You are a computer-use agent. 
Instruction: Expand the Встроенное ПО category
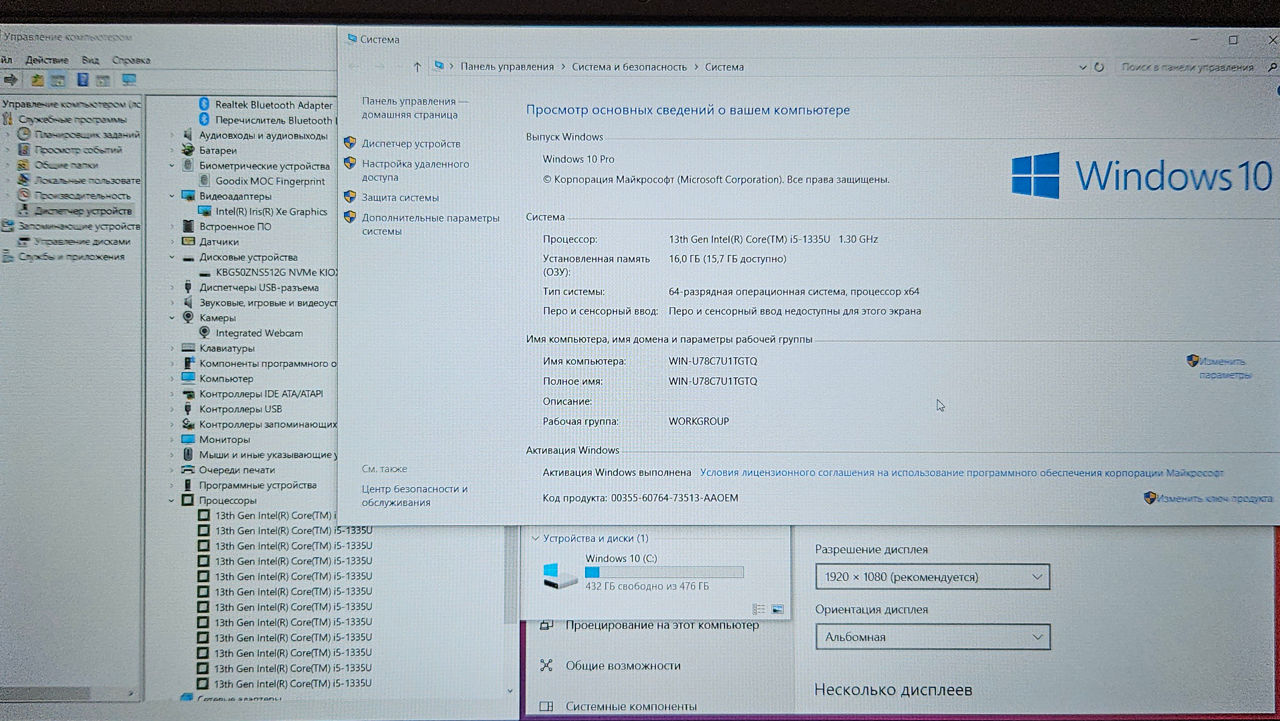[172, 226]
